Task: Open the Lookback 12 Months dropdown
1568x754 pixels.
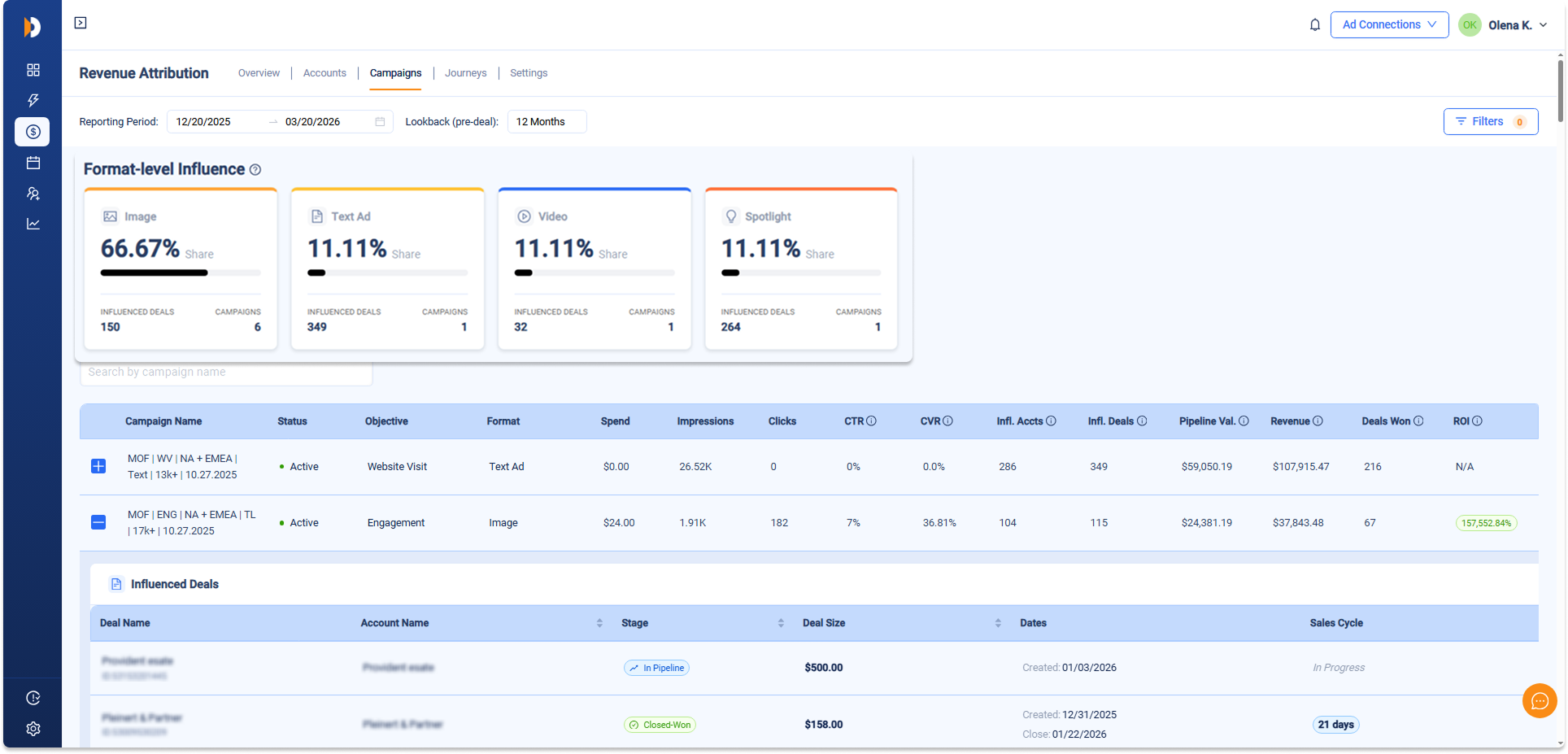Action: (x=547, y=122)
